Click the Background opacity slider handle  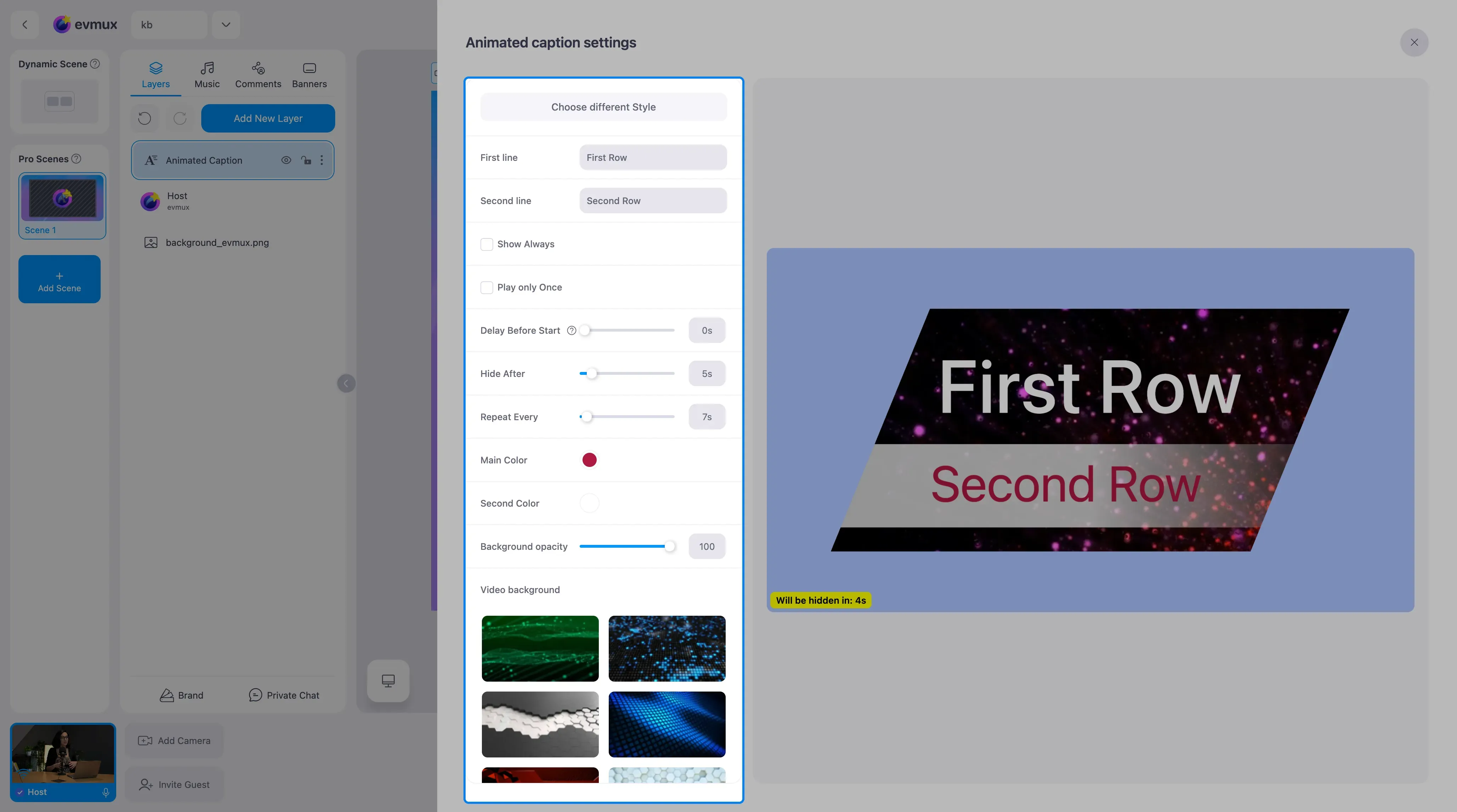point(670,547)
